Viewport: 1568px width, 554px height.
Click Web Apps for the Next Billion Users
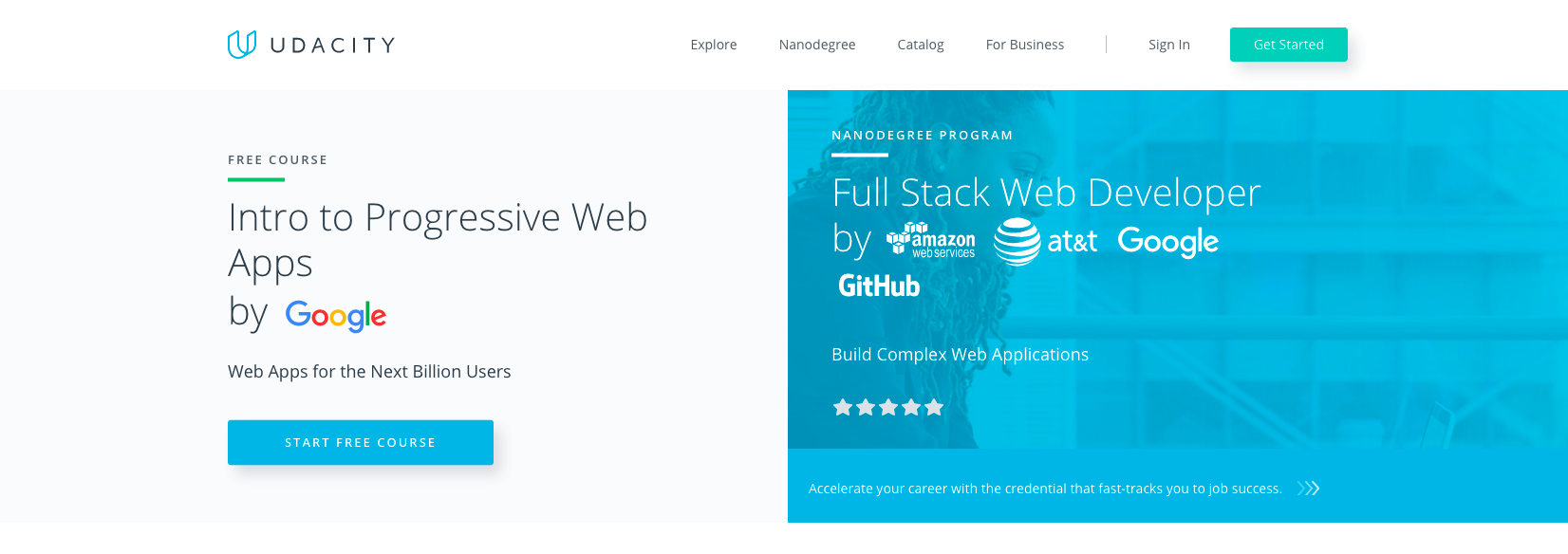coord(369,372)
